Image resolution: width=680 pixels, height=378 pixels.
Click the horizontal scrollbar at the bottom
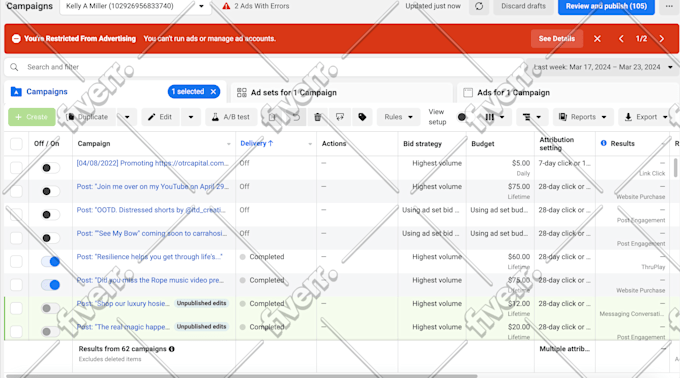(x=242, y=376)
